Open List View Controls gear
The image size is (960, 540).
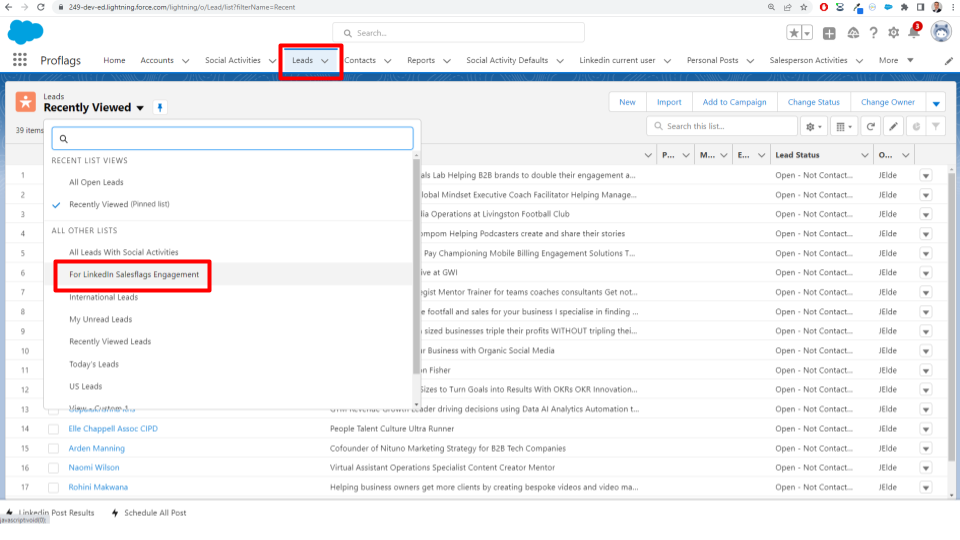coord(814,127)
